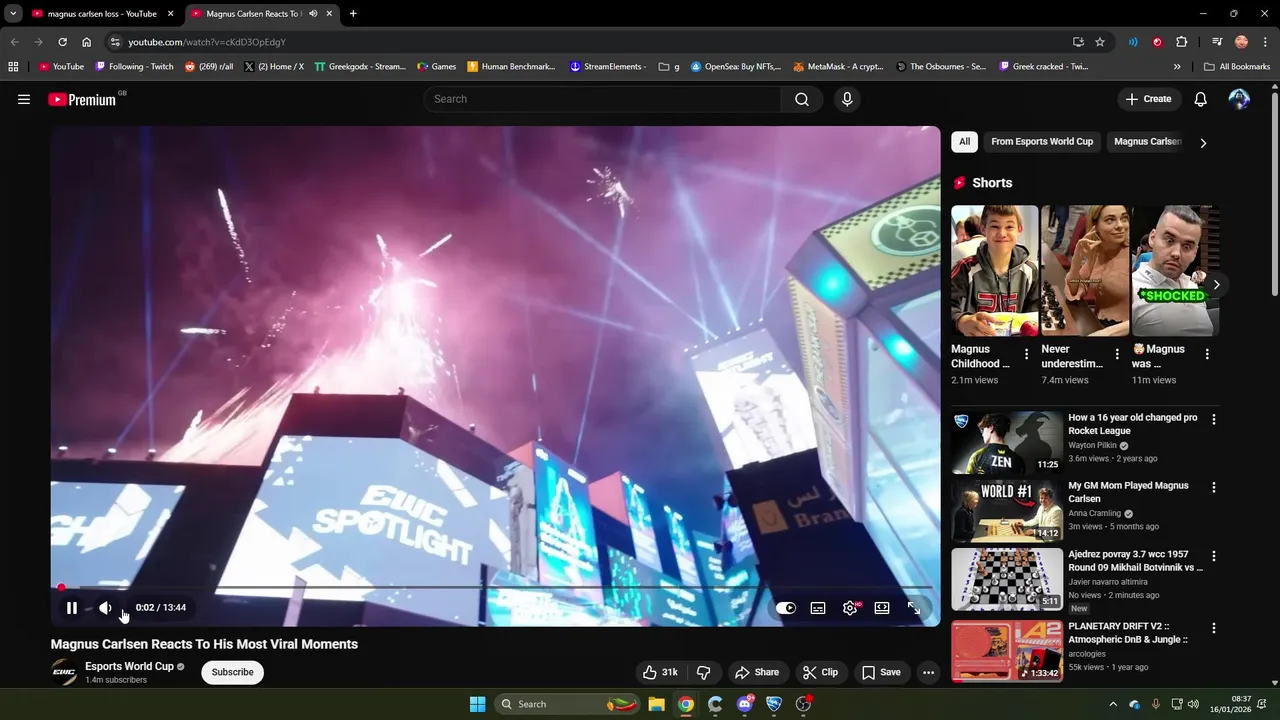
Task: Open YouTube notifications bell
Action: 1201,99
